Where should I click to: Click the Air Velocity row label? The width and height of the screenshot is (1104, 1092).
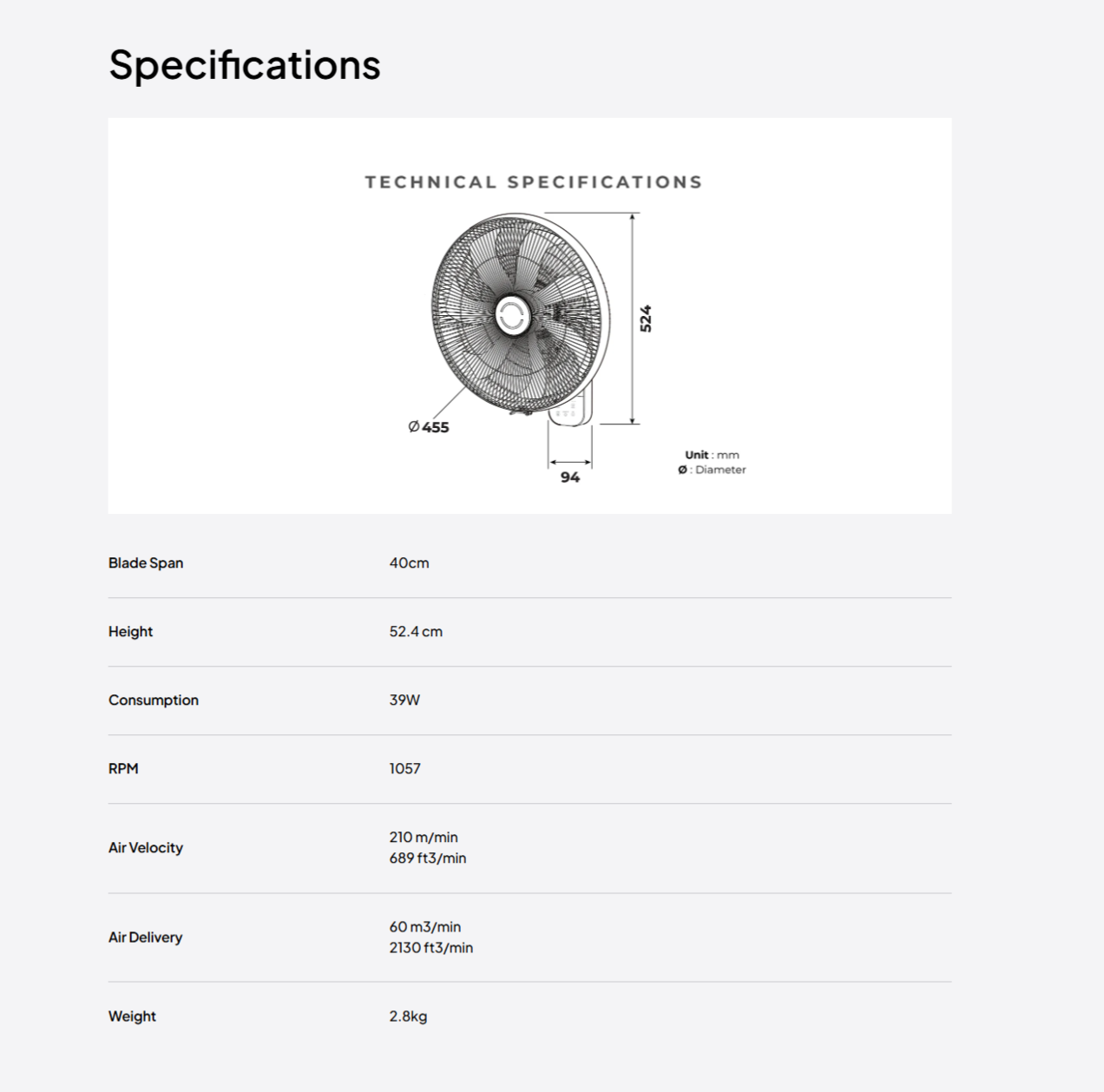click(x=146, y=847)
